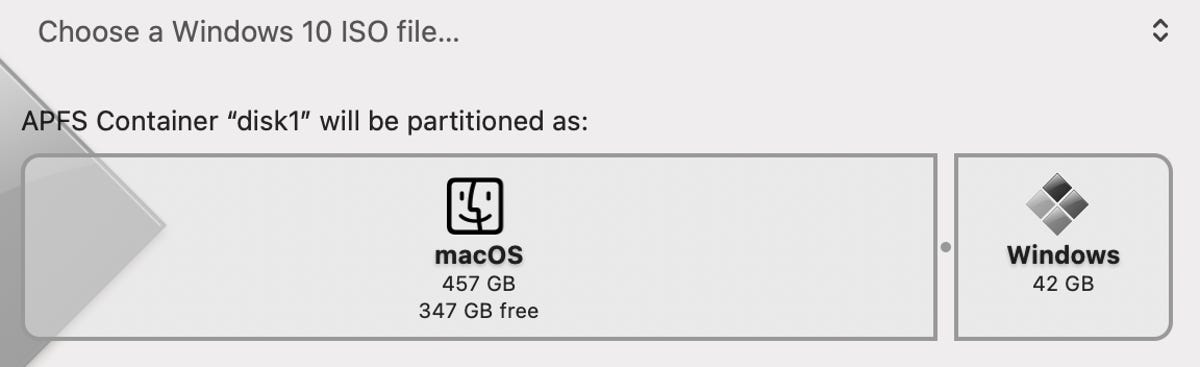Click the "42 GB" Windows size text

pos(1063,284)
